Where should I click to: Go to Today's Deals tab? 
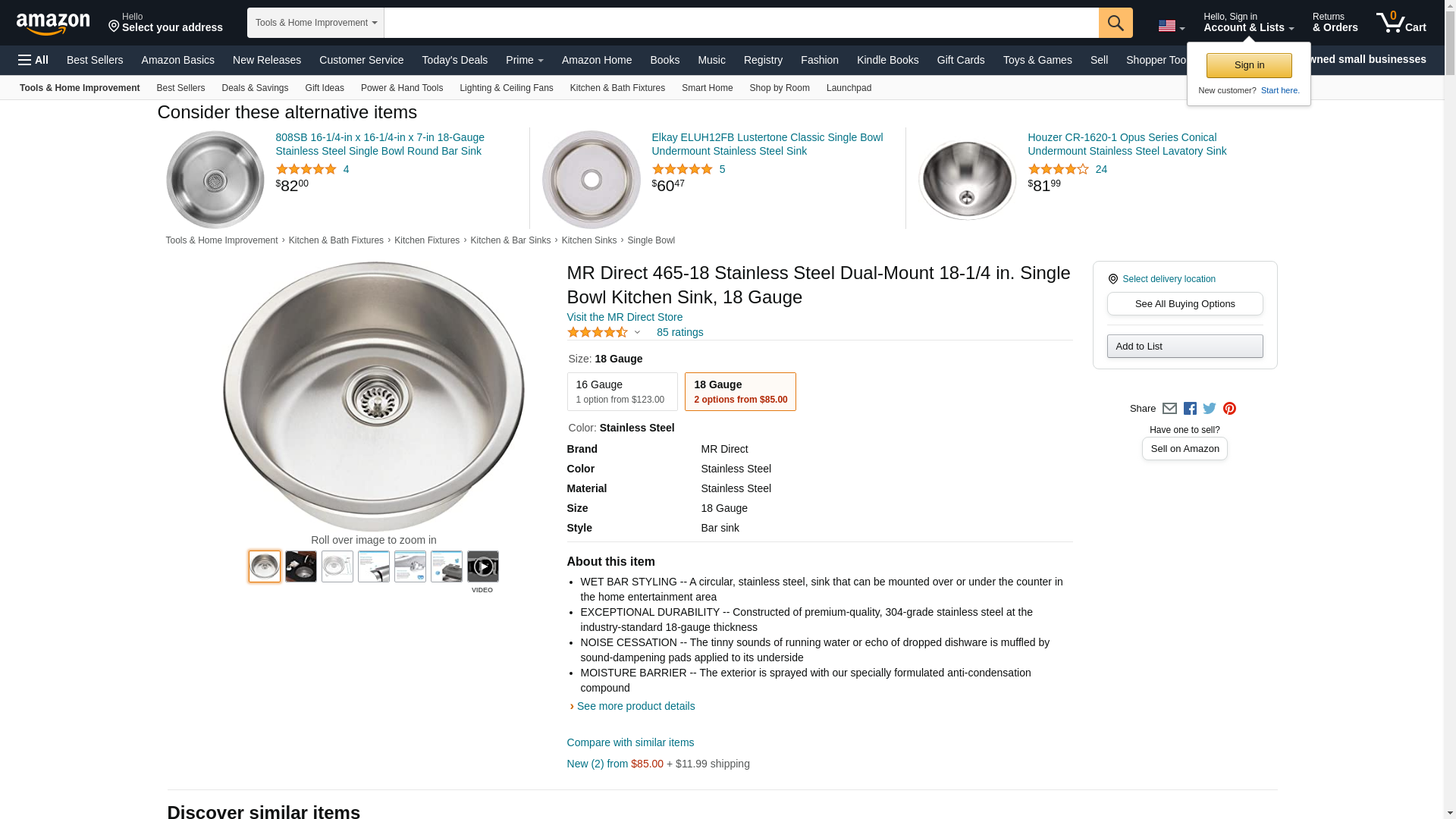[454, 60]
